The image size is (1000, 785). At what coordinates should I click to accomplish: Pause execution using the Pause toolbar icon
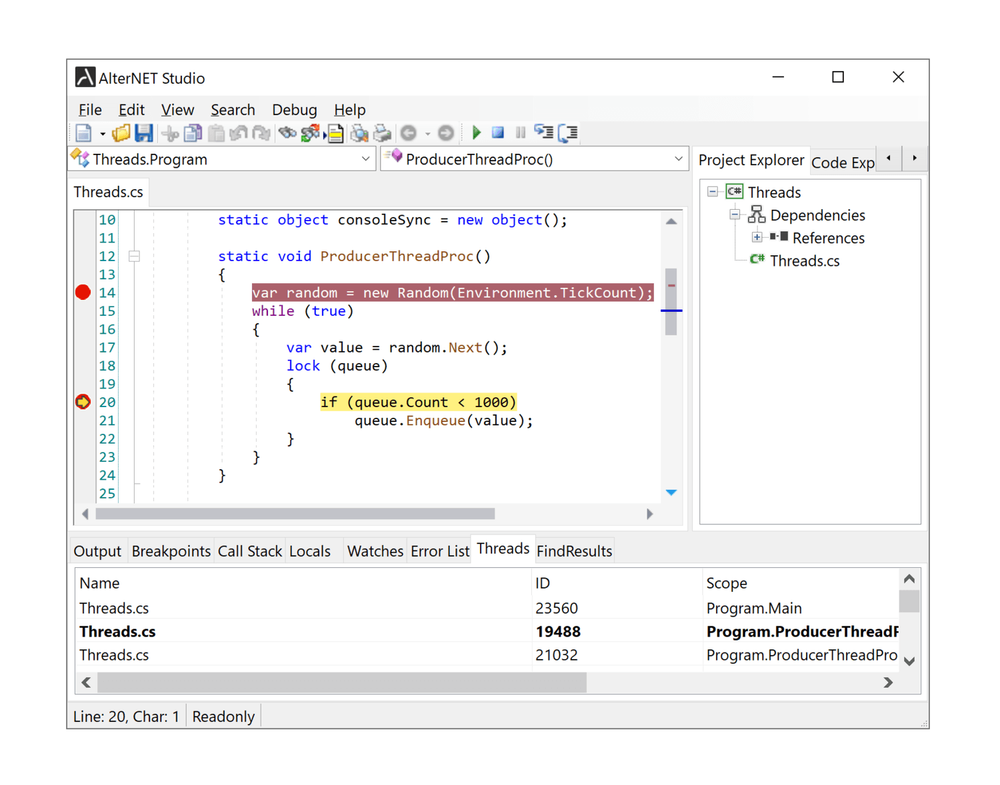pyautogui.click(x=521, y=132)
